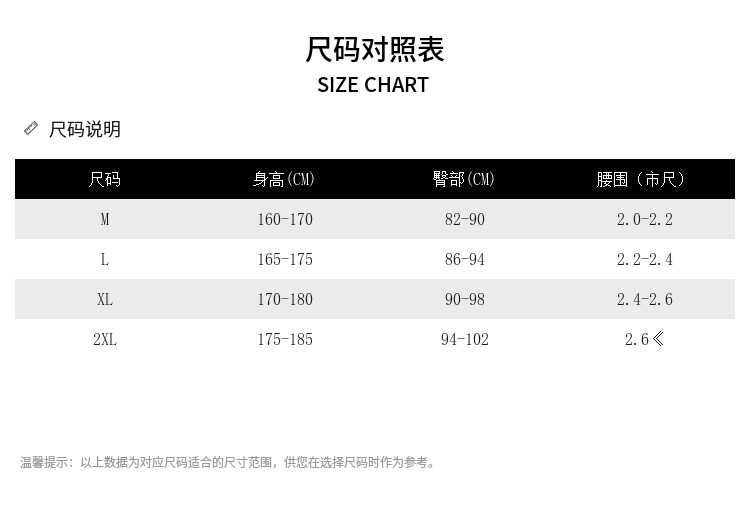Screen dimensions: 750x506
Task: Click the 90-98 hip value
Action: [x=465, y=300]
